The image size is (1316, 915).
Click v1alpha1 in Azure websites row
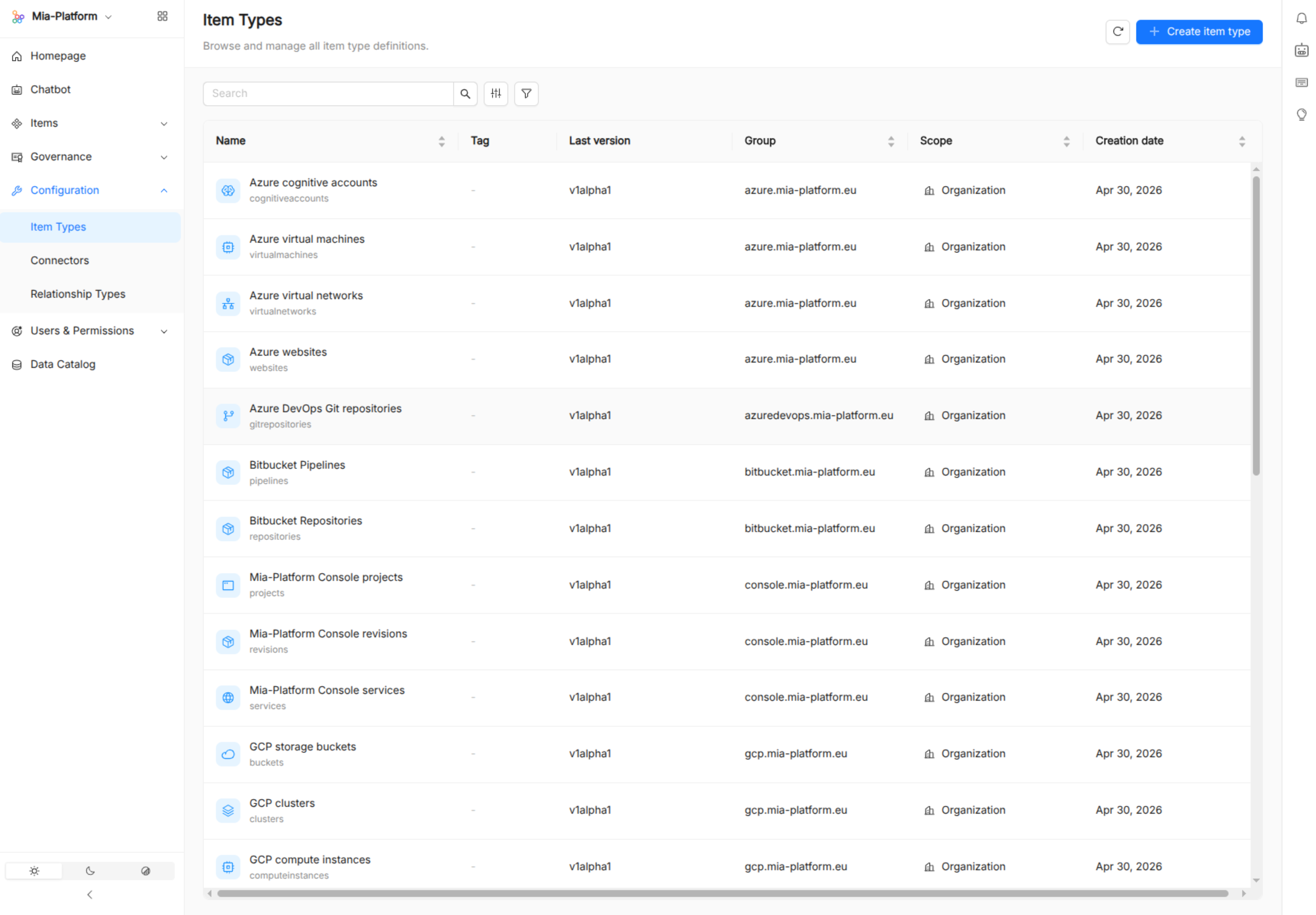590,359
